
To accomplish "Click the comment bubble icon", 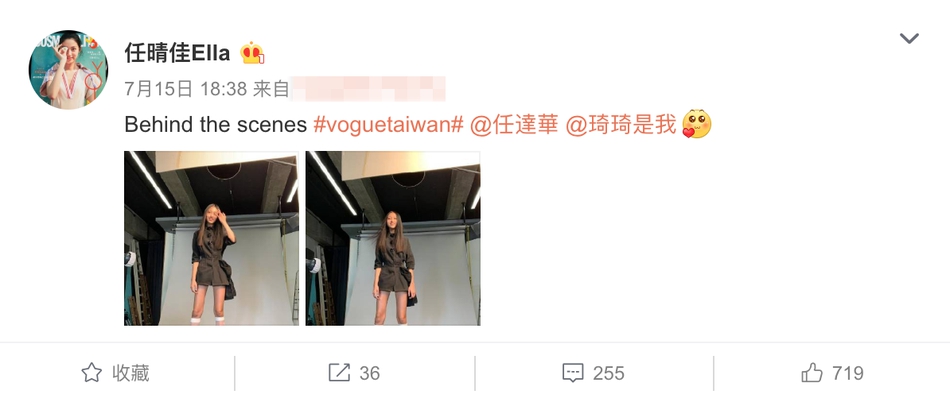I will pyautogui.click(x=573, y=373).
